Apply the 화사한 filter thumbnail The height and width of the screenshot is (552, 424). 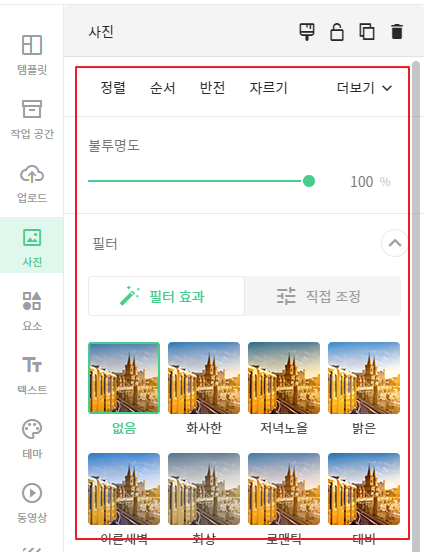pyautogui.click(x=204, y=378)
